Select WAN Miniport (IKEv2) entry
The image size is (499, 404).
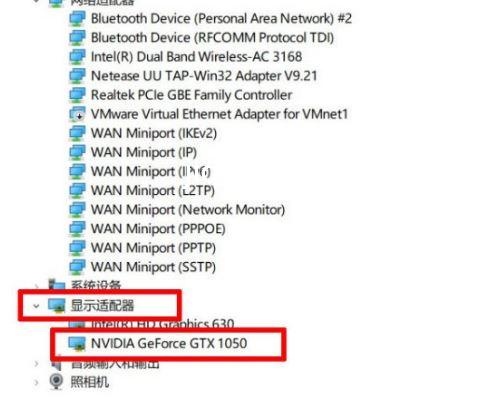click(x=154, y=133)
